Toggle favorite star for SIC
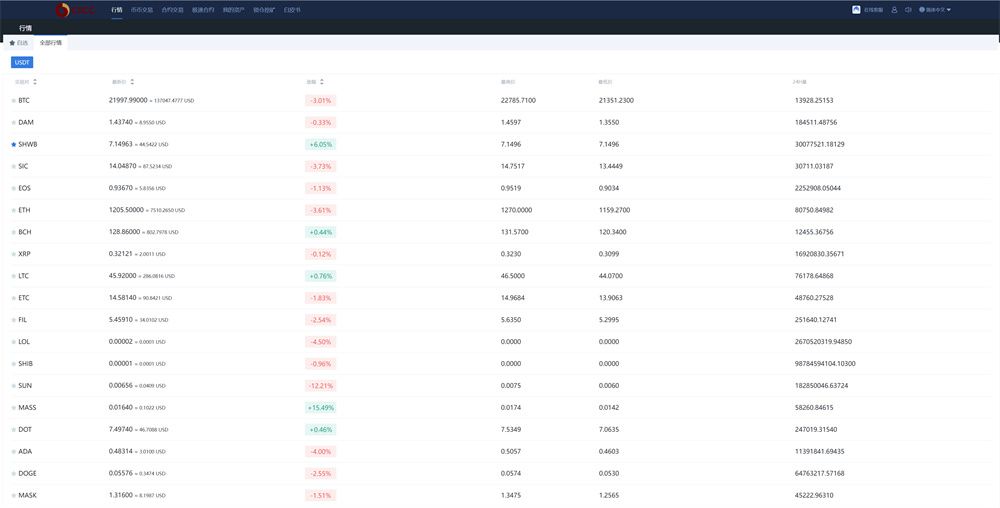 pyautogui.click(x=14, y=166)
